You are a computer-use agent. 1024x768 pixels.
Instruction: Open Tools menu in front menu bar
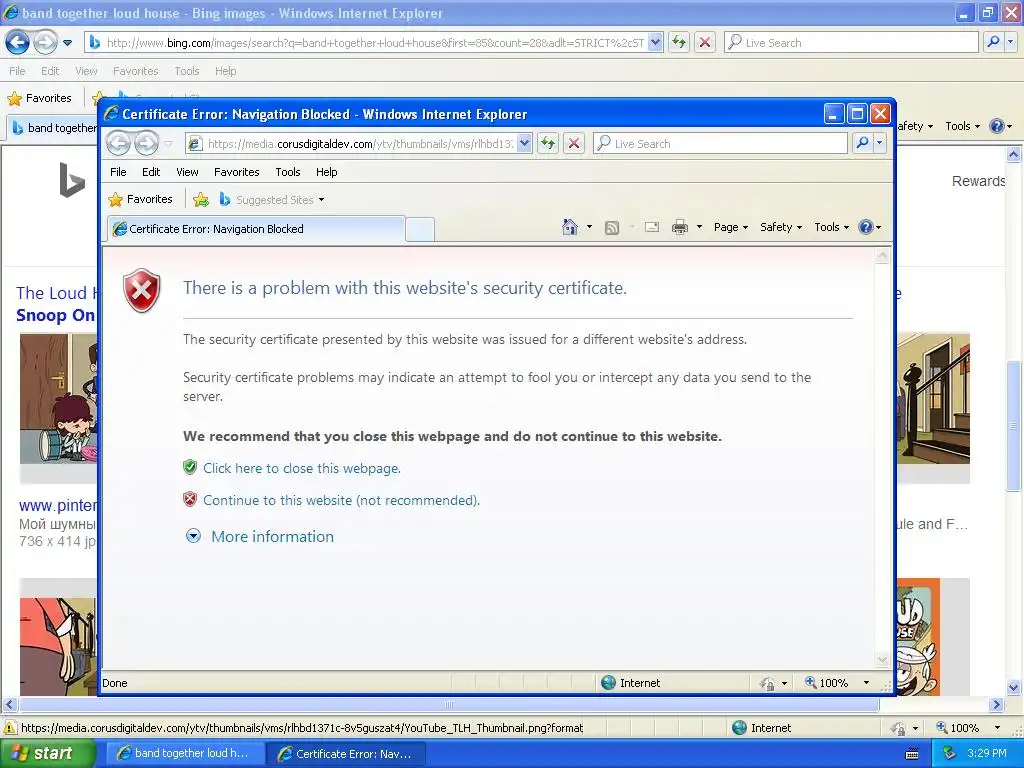pyautogui.click(x=287, y=172)
